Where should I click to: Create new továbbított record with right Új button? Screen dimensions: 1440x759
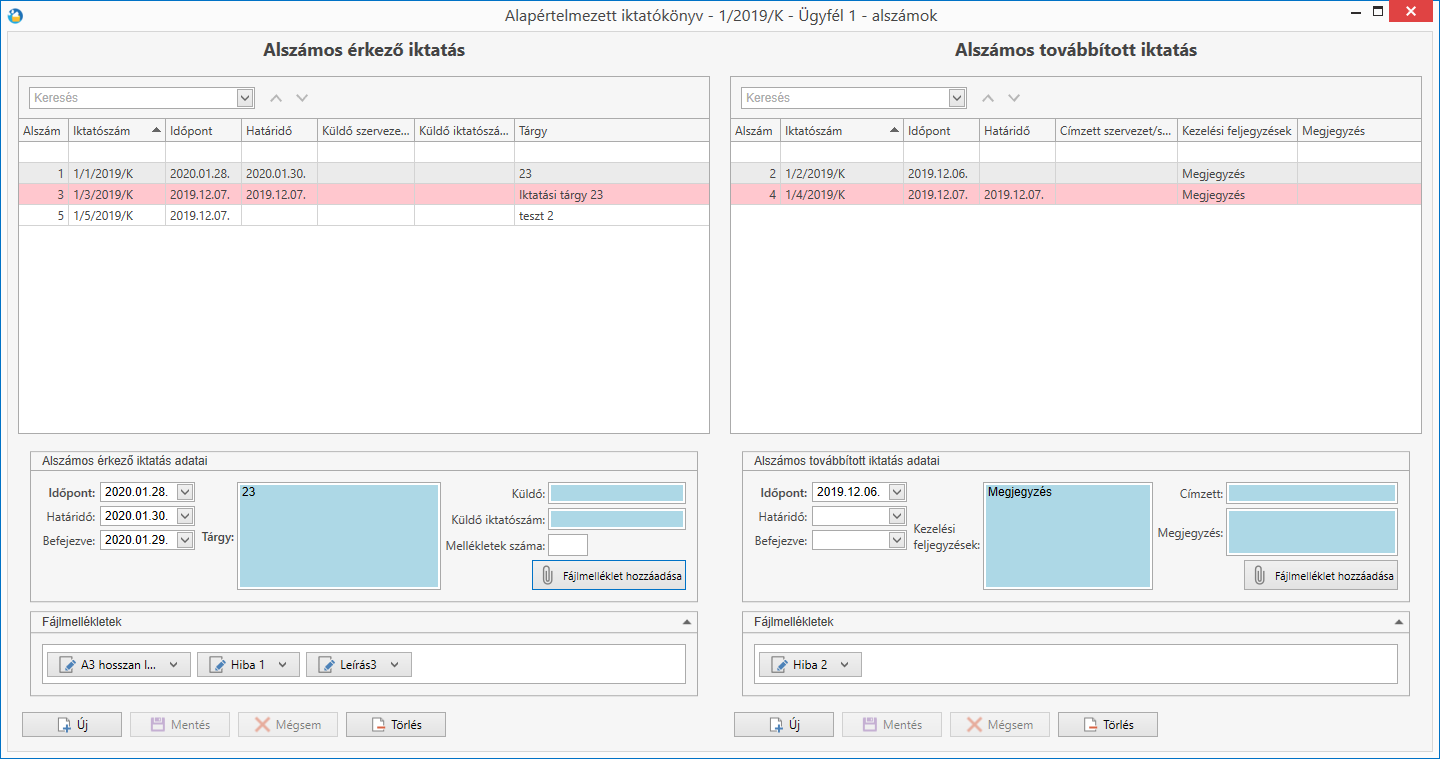pyautogui.click(x=784, y=725)
